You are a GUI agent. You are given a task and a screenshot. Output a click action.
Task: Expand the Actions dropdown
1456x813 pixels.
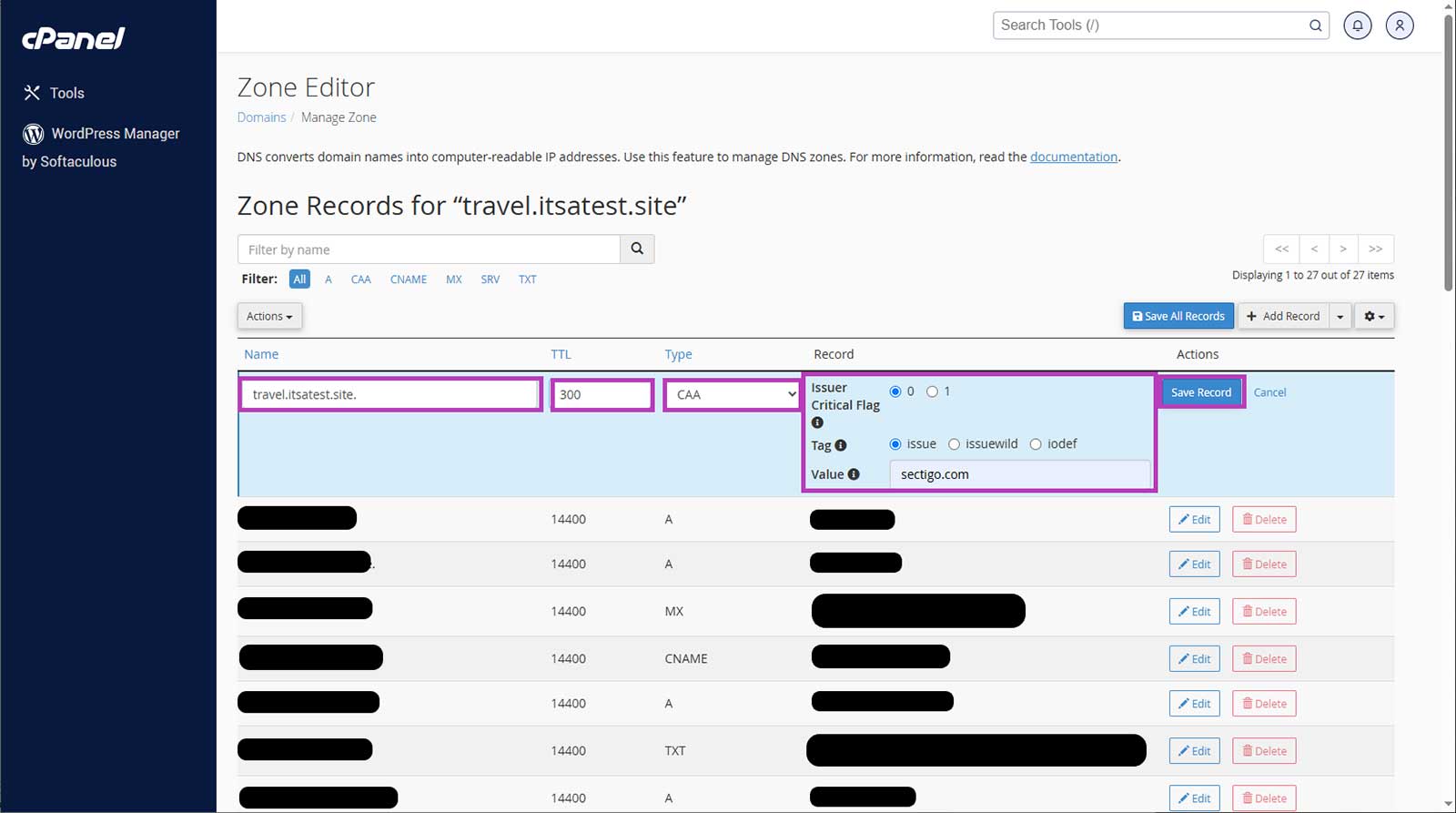(269, 316)
